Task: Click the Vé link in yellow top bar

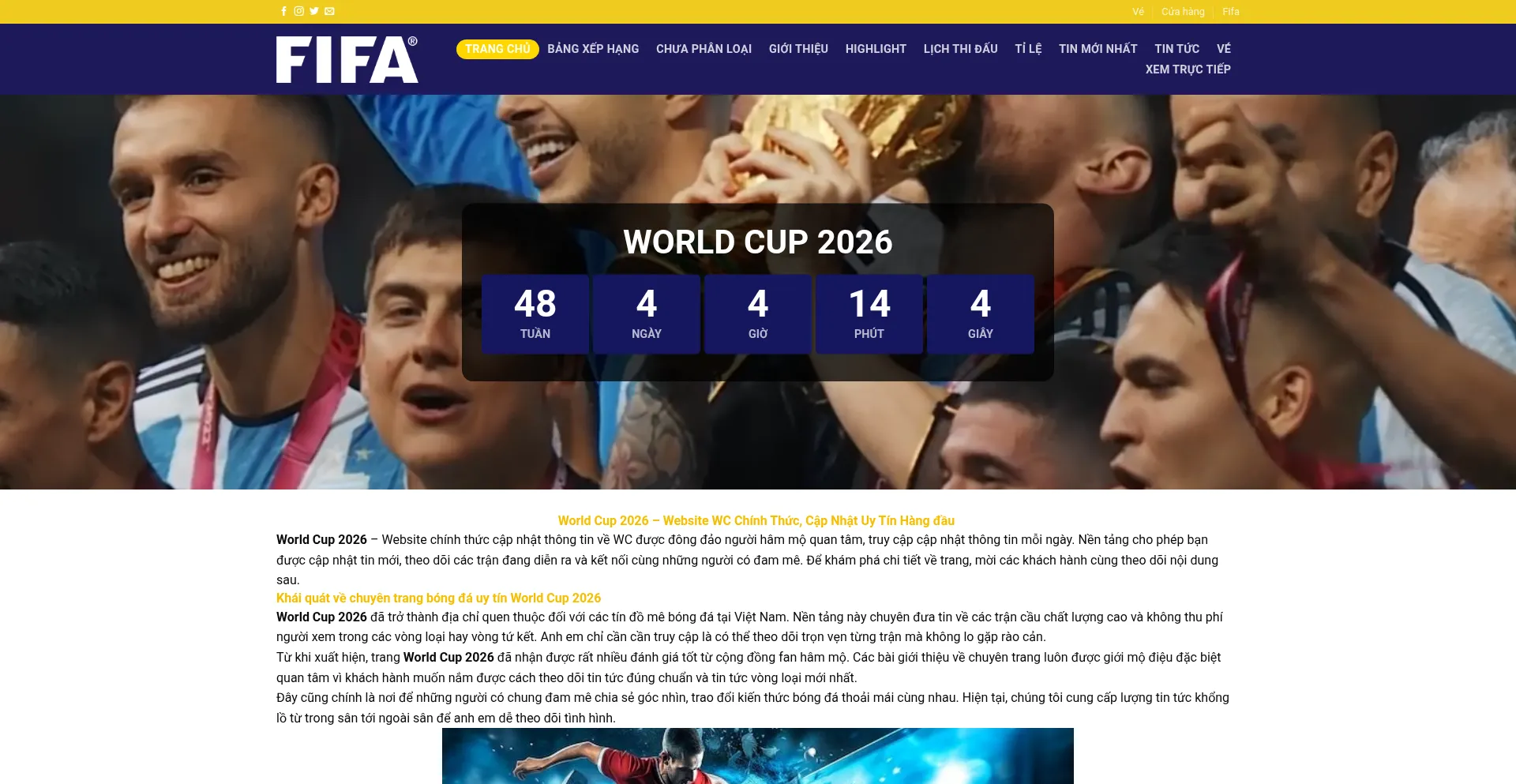Action: click(x=1138, y=12)
